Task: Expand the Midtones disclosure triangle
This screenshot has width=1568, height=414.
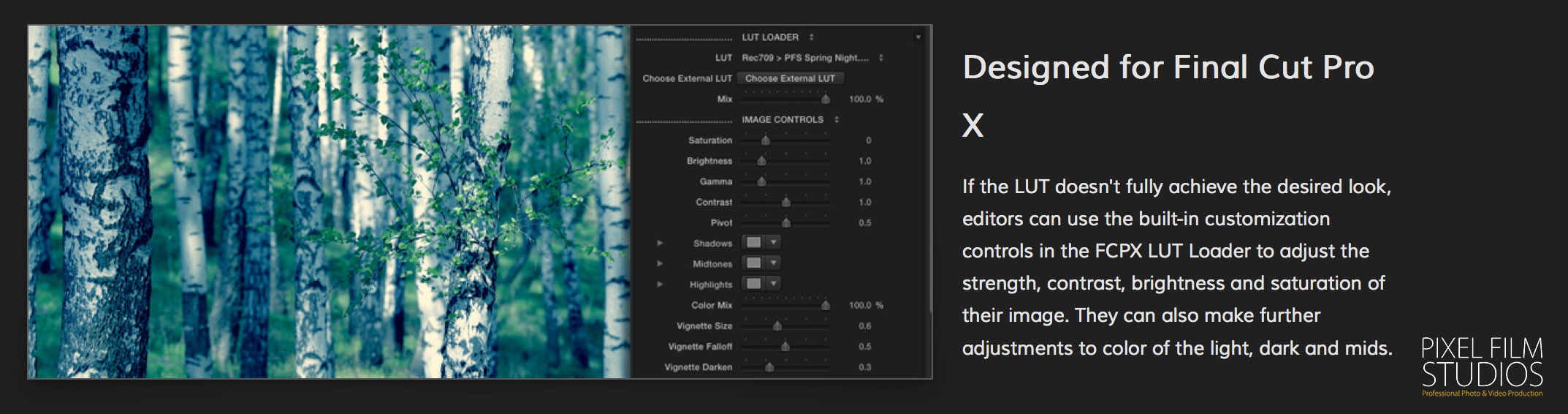Action: click(x=660, y=263)
